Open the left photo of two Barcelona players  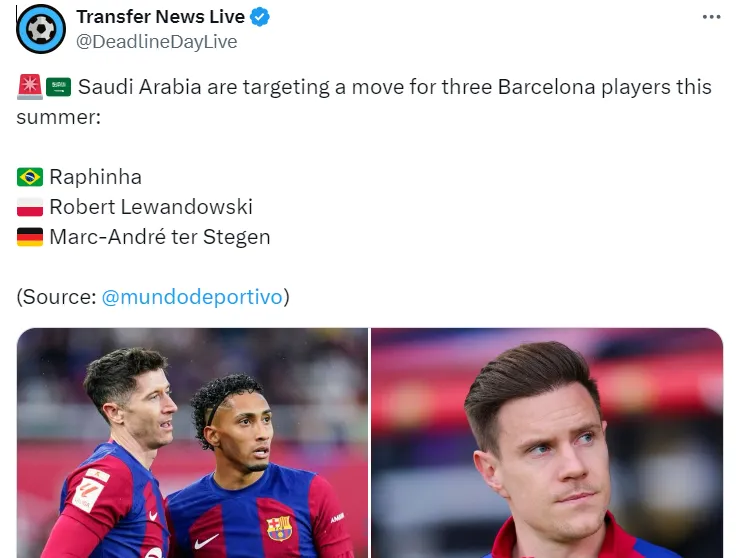point(192,443)
